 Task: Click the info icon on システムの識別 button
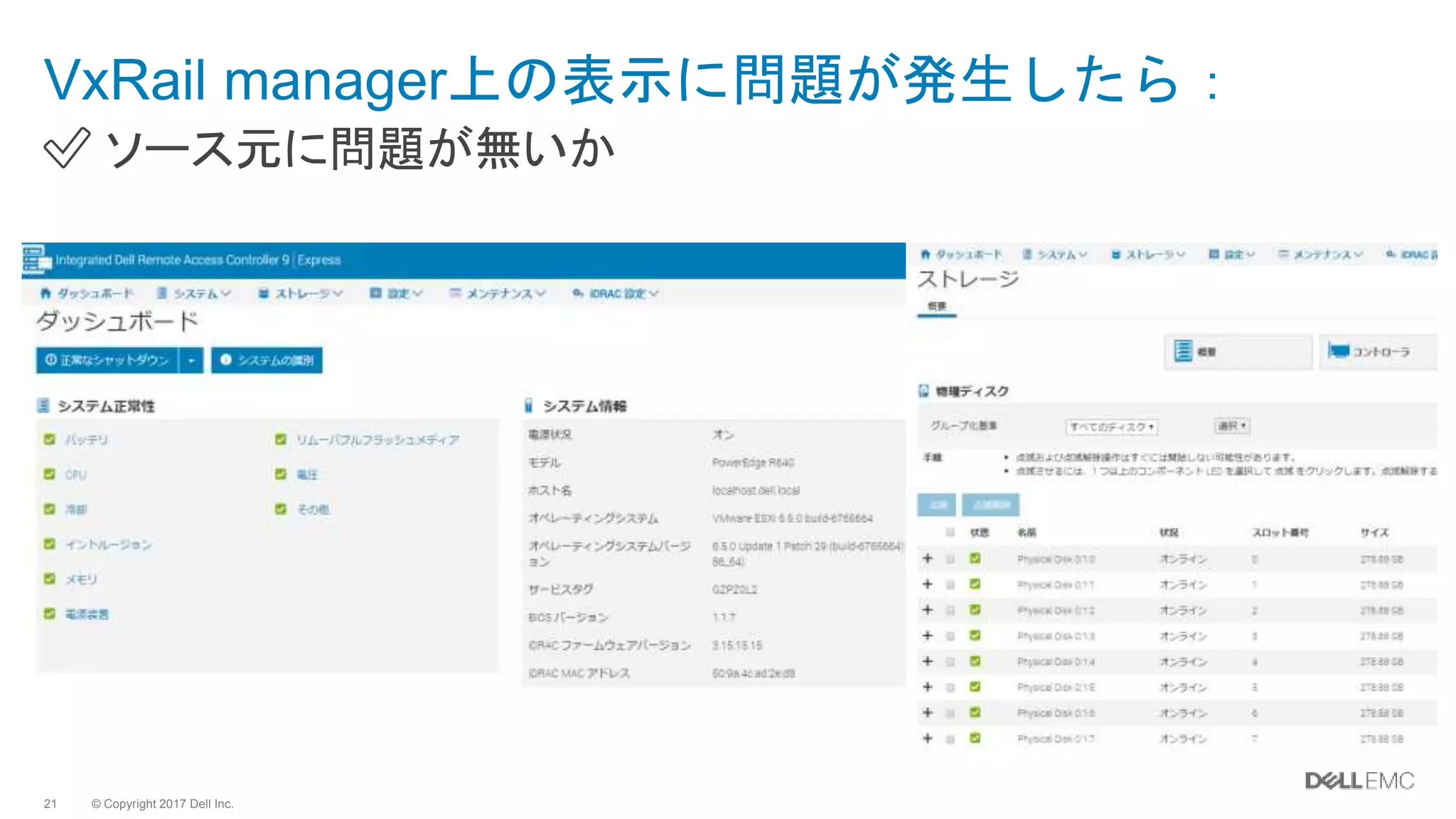coord(226,360)
